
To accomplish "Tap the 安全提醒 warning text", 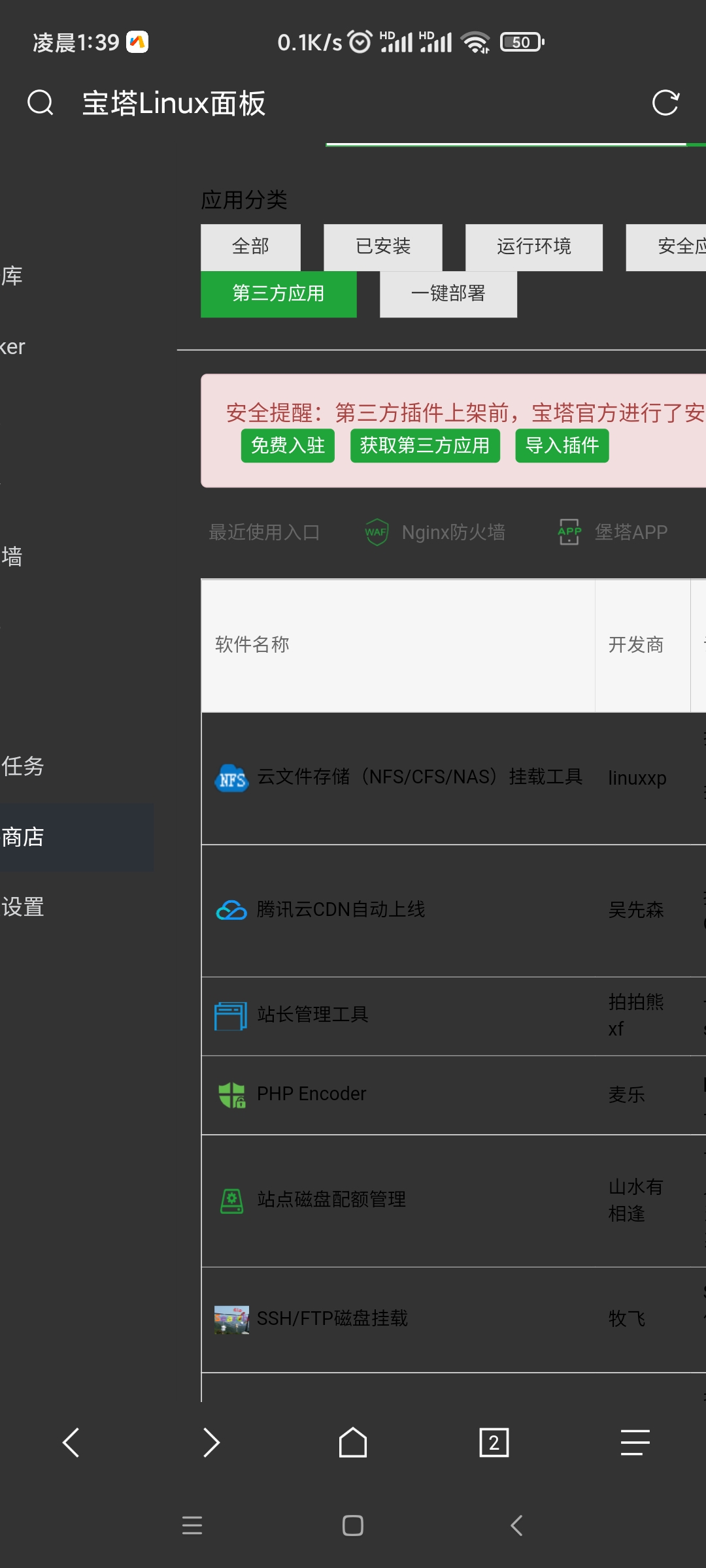I will pos(465,413).
